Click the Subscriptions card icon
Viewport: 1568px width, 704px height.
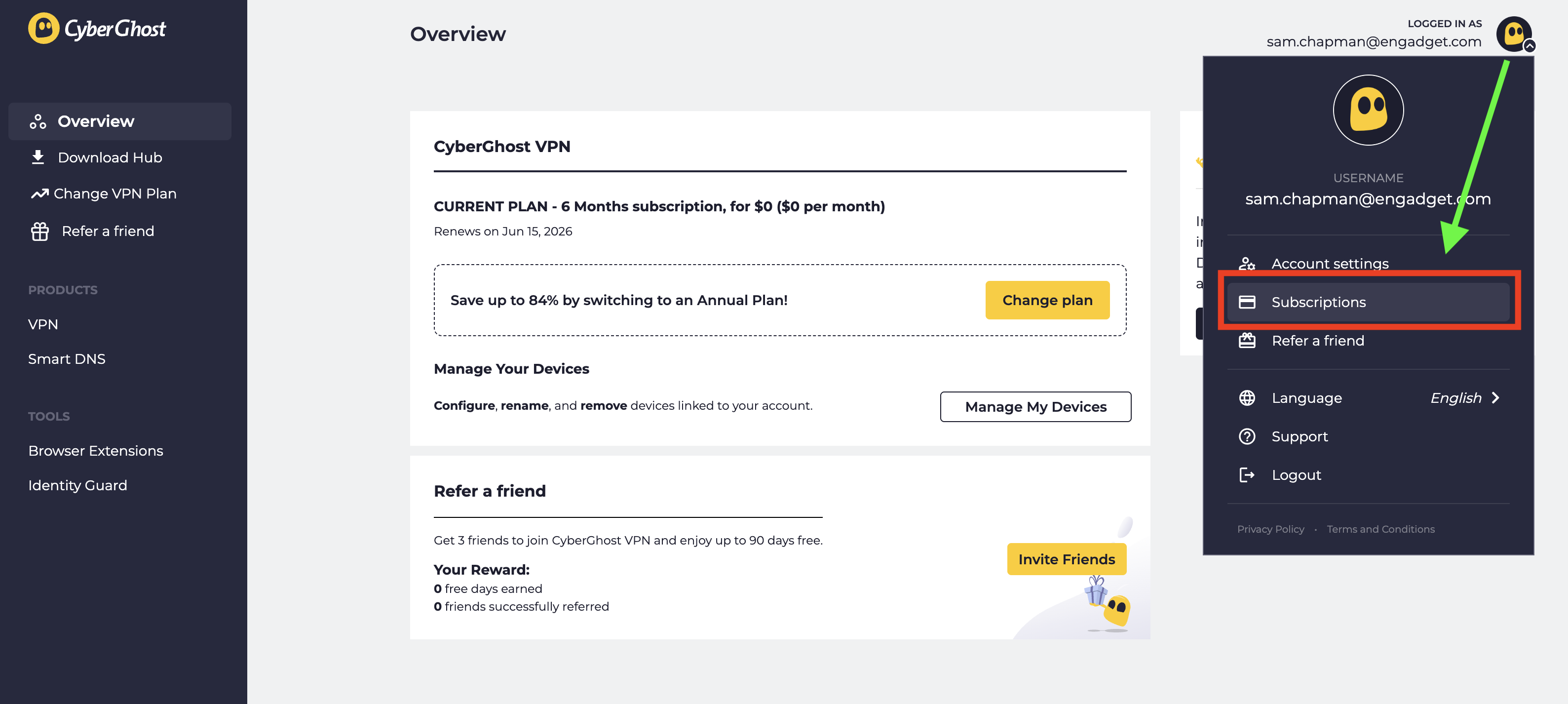[1247, 302]
